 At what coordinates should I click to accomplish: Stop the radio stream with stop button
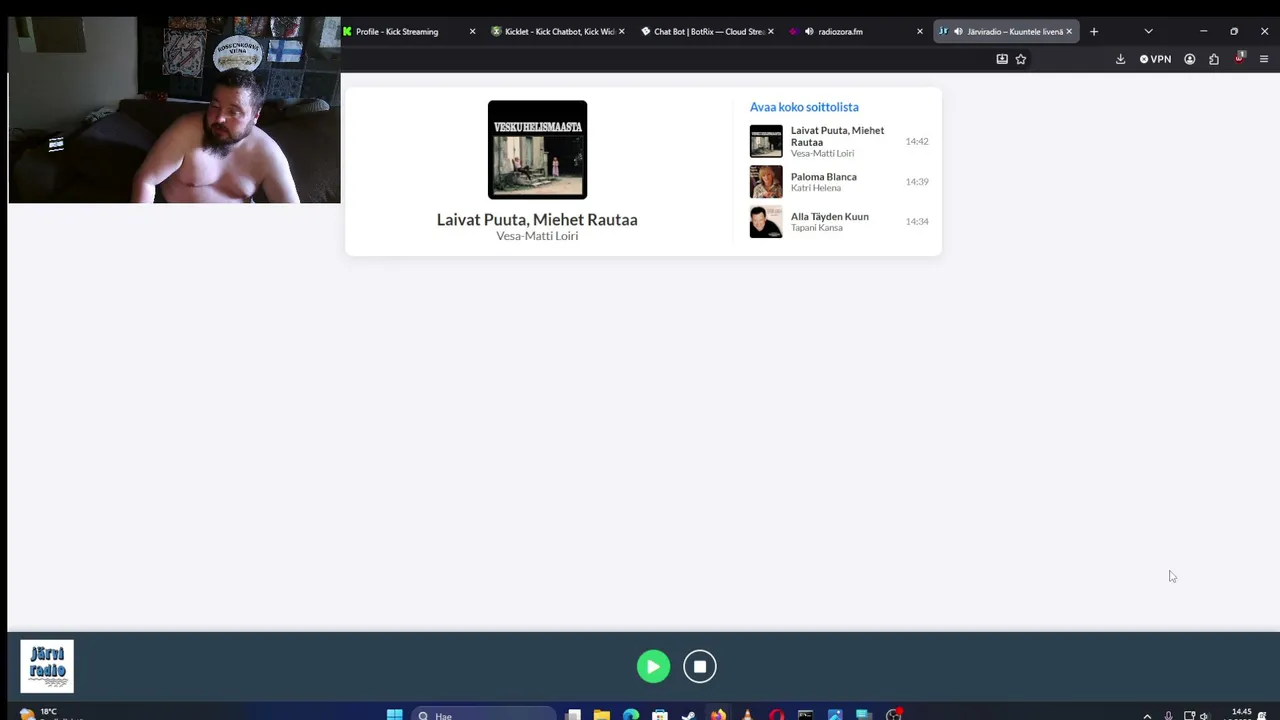[700, 667]
